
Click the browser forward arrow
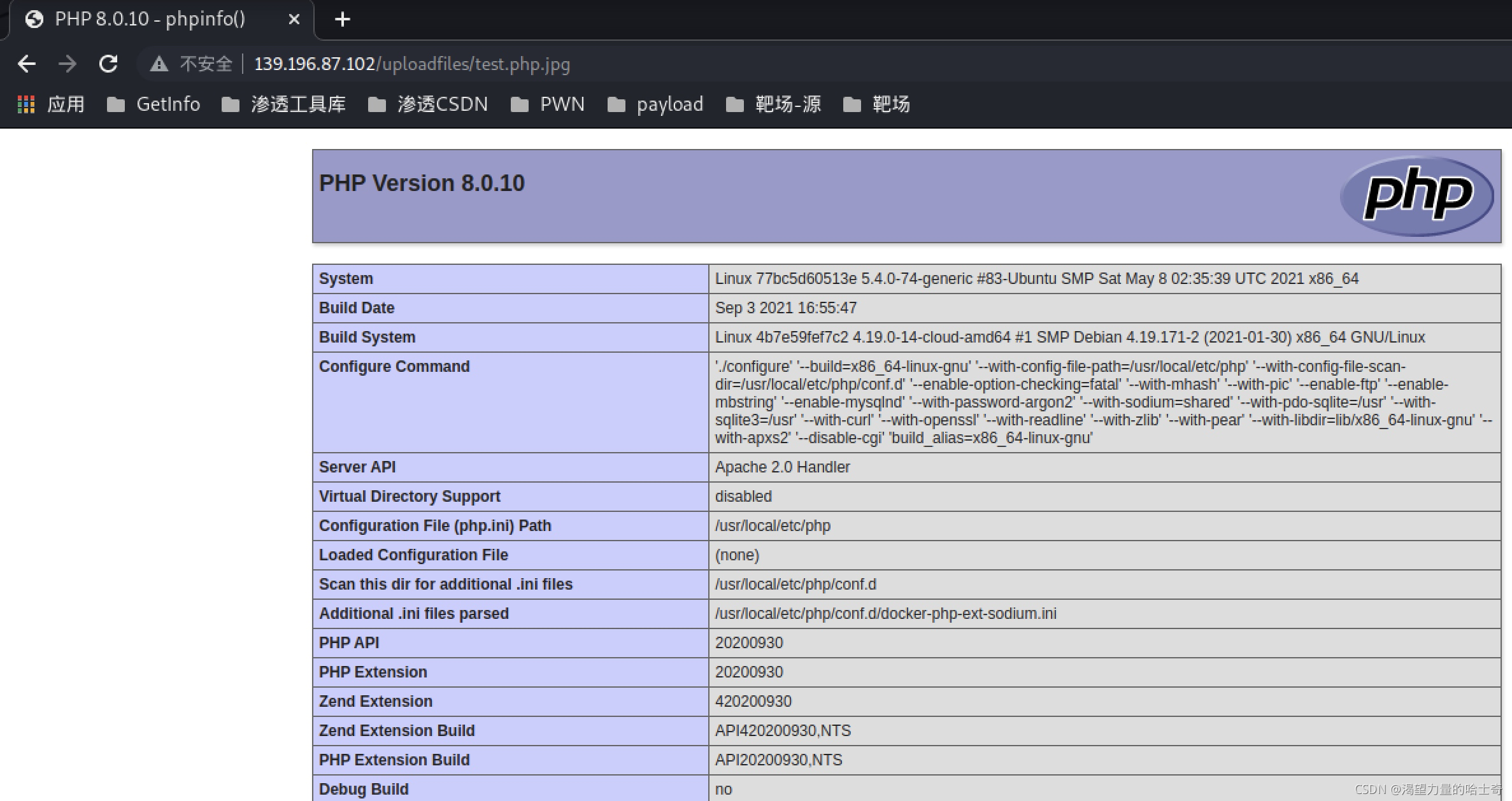point(67,64)
